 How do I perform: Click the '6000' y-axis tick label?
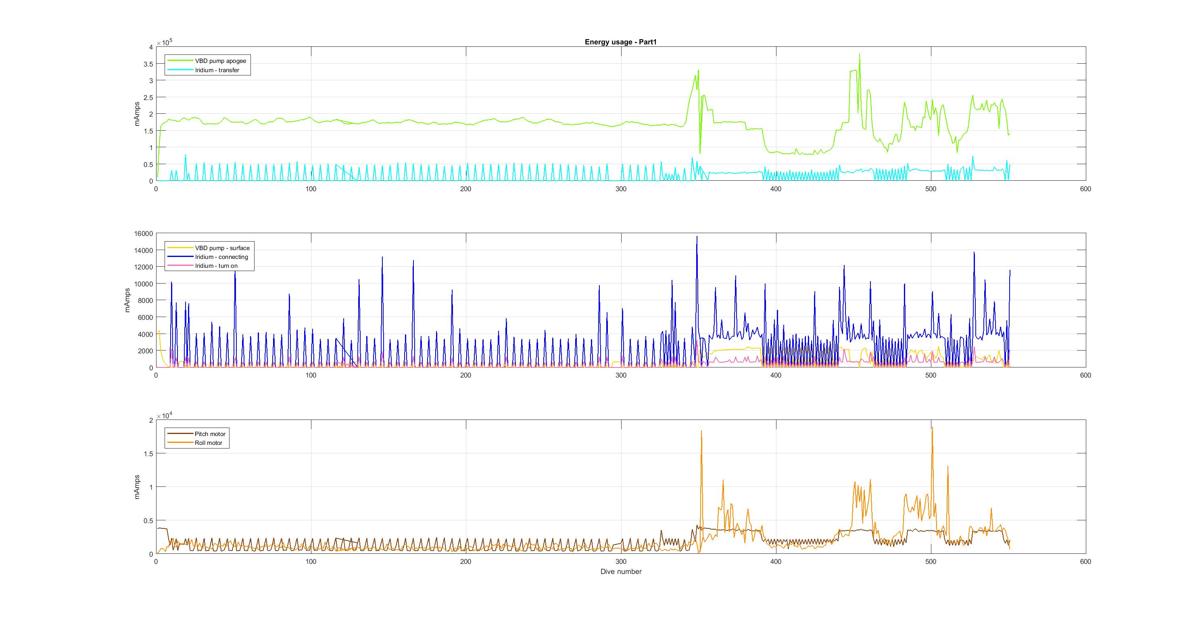pyautogui.click(x=143, y=318)
